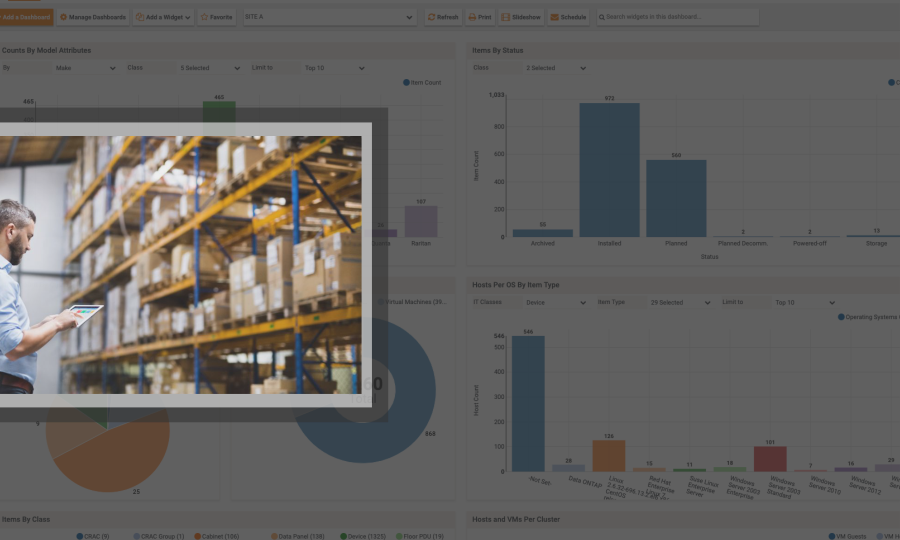The width and height of the screenshot is (900, 540).
Task: Open the Schedule option
Action: [x=568, y=17]
